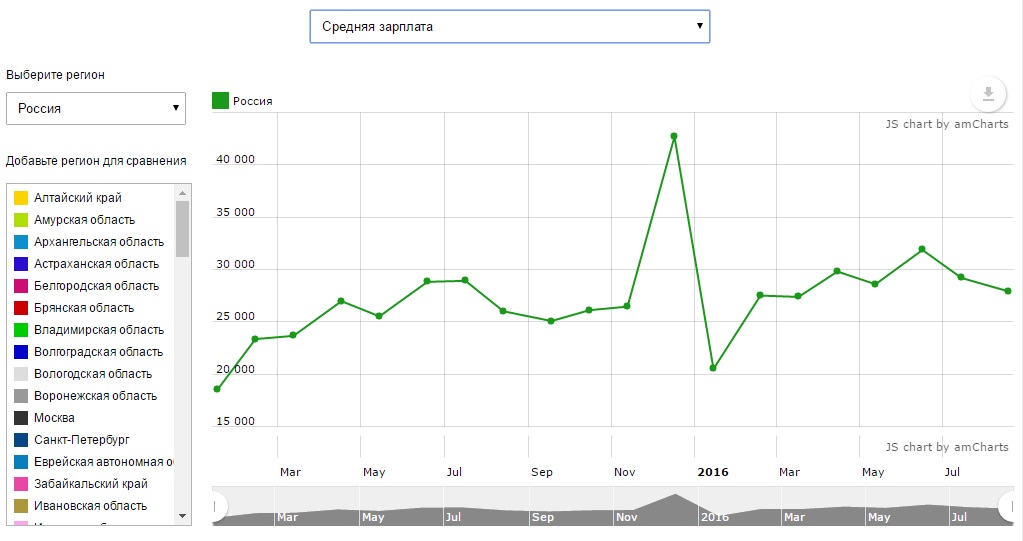This screenshot has height=541, width=1023.
Task: Click the chart download export icon
Action: (x=988, y=94)
